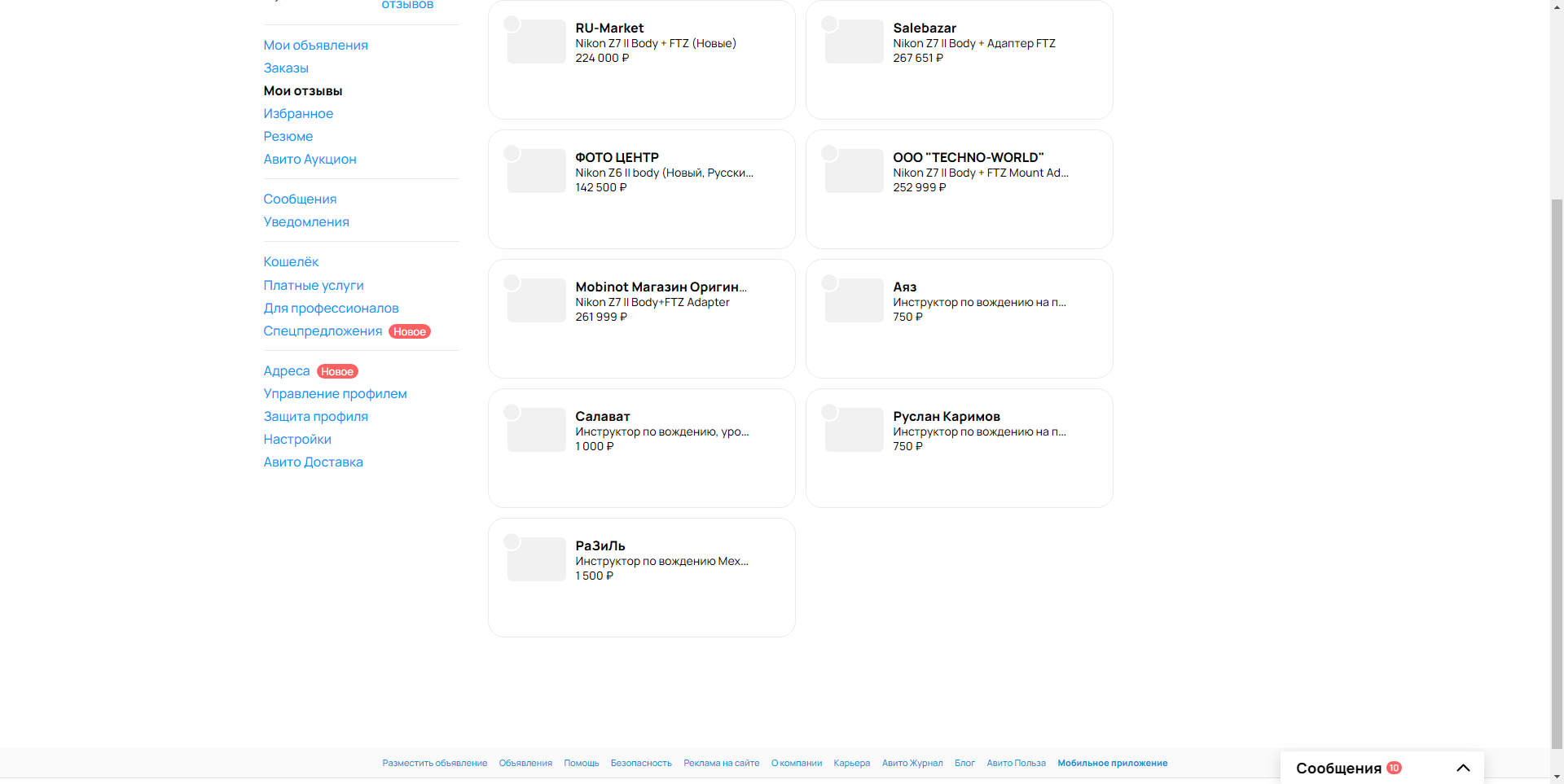
Task: Open Объявления footer link
Action: click(525, 763)
